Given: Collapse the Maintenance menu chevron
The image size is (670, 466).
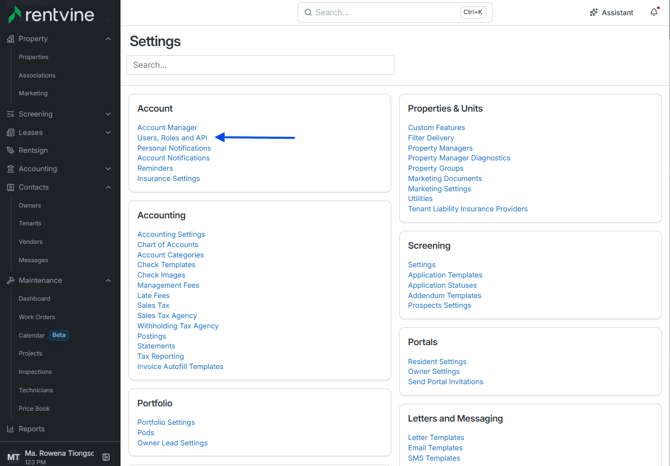Looking at the screenshot, I should click(108, 280).
